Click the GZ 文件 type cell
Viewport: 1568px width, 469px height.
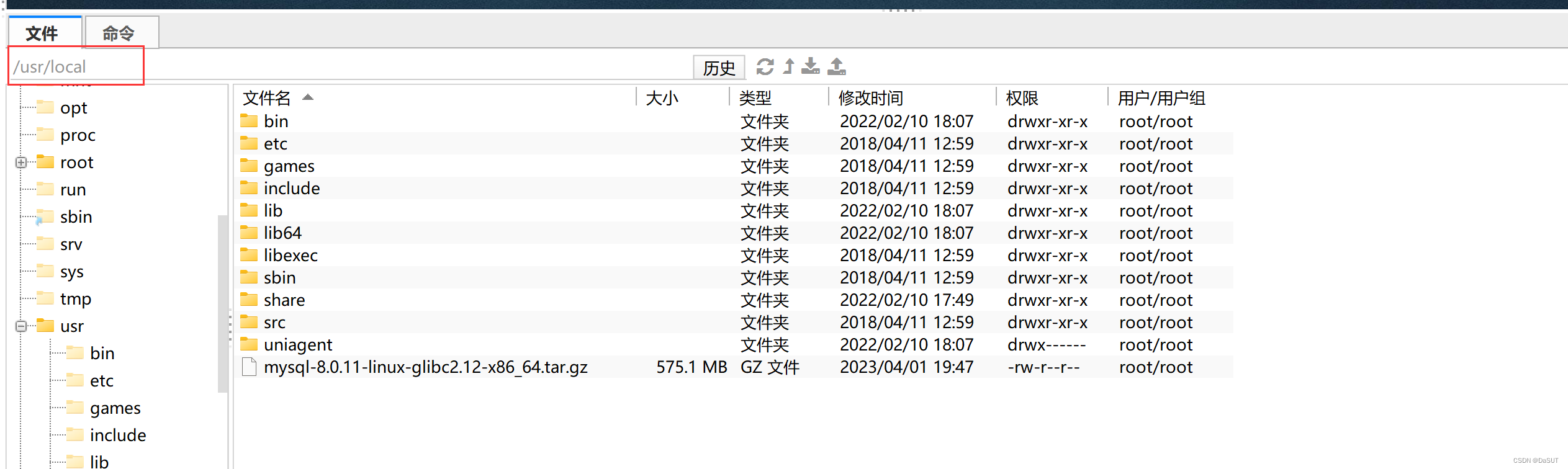point(770,367)
